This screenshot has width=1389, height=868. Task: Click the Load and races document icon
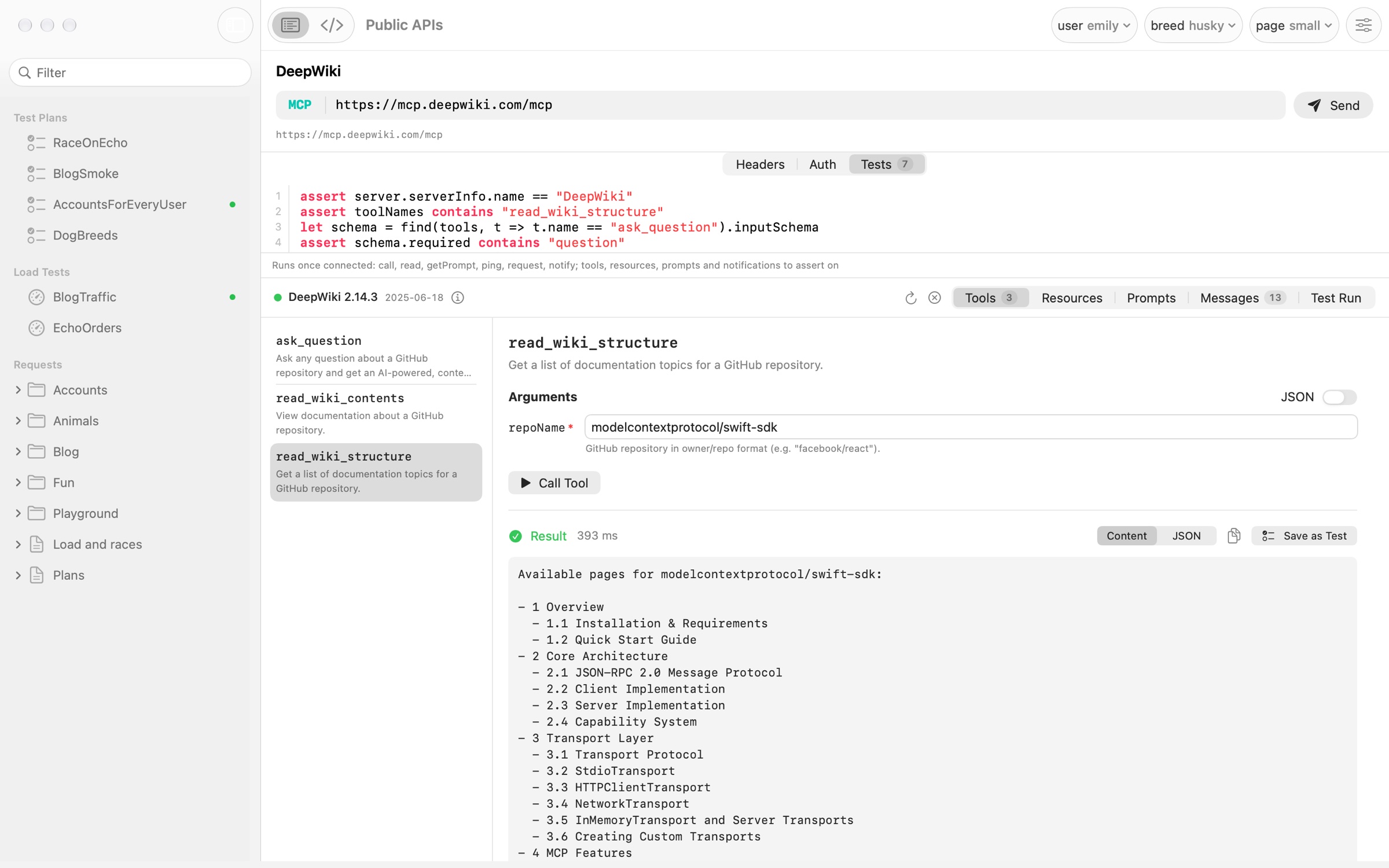click(36, 544)
